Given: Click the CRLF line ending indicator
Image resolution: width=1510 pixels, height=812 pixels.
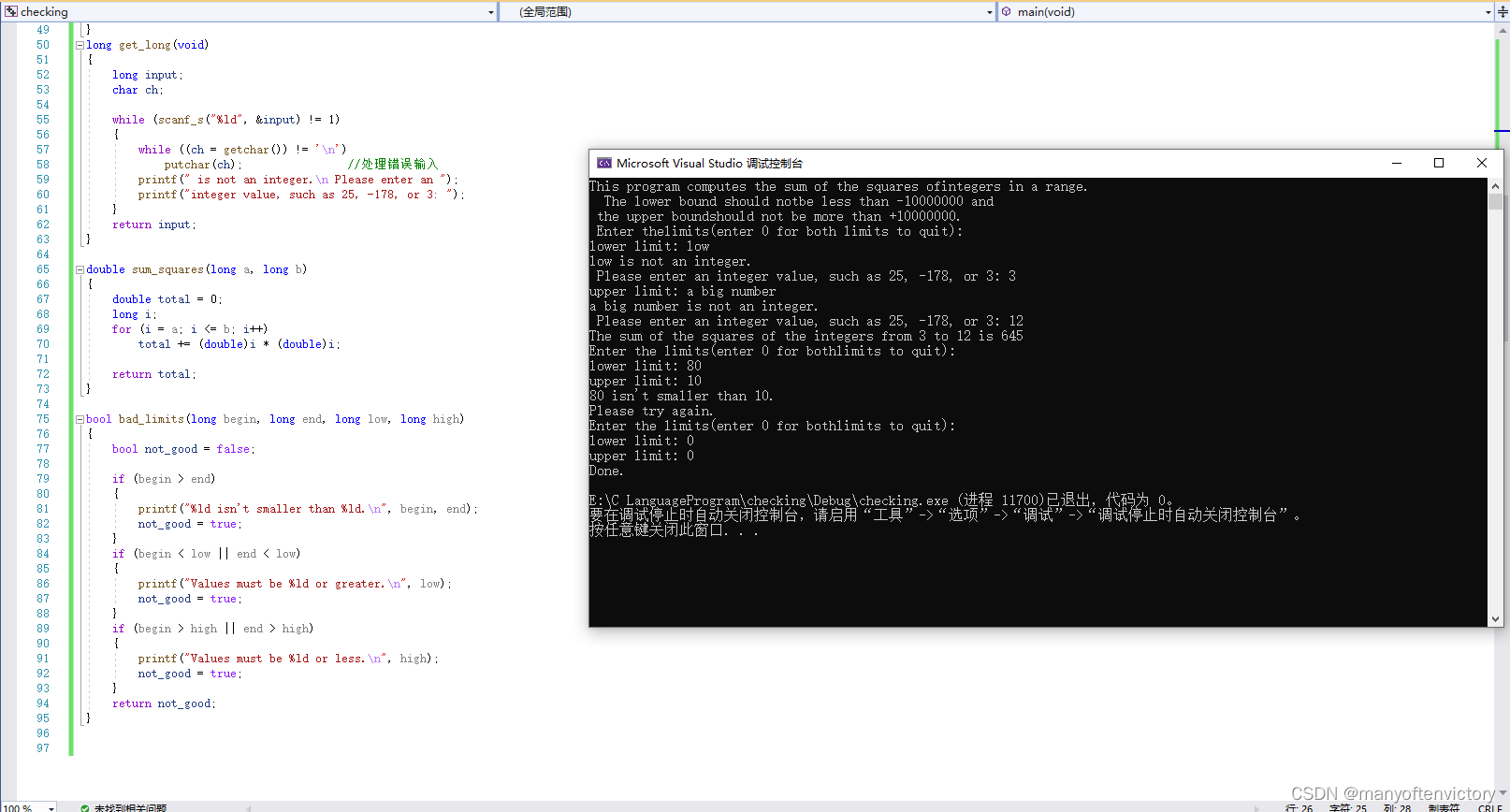Looking at the screenshot, I should [x=1489, y=807].
